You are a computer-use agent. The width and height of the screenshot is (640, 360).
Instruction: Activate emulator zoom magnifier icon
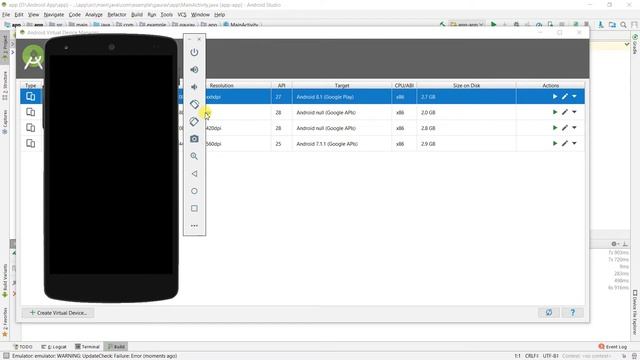(x=194, y=156)
